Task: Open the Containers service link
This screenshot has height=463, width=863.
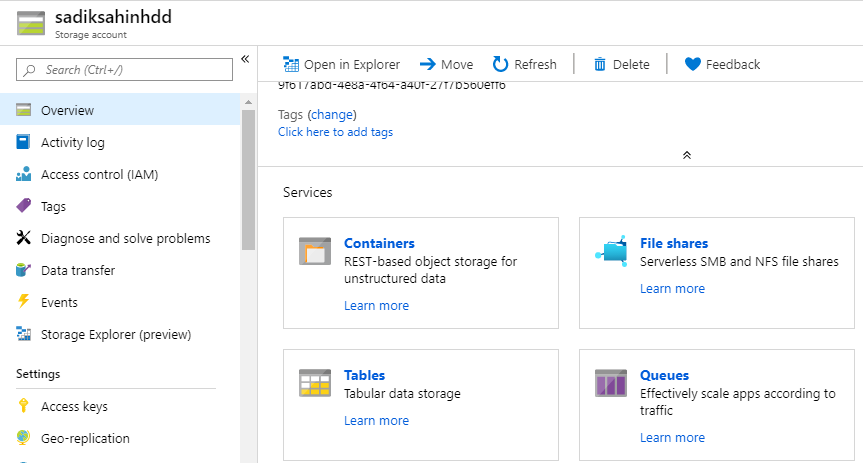Action: pyautogui.click(x=379, y=243)
